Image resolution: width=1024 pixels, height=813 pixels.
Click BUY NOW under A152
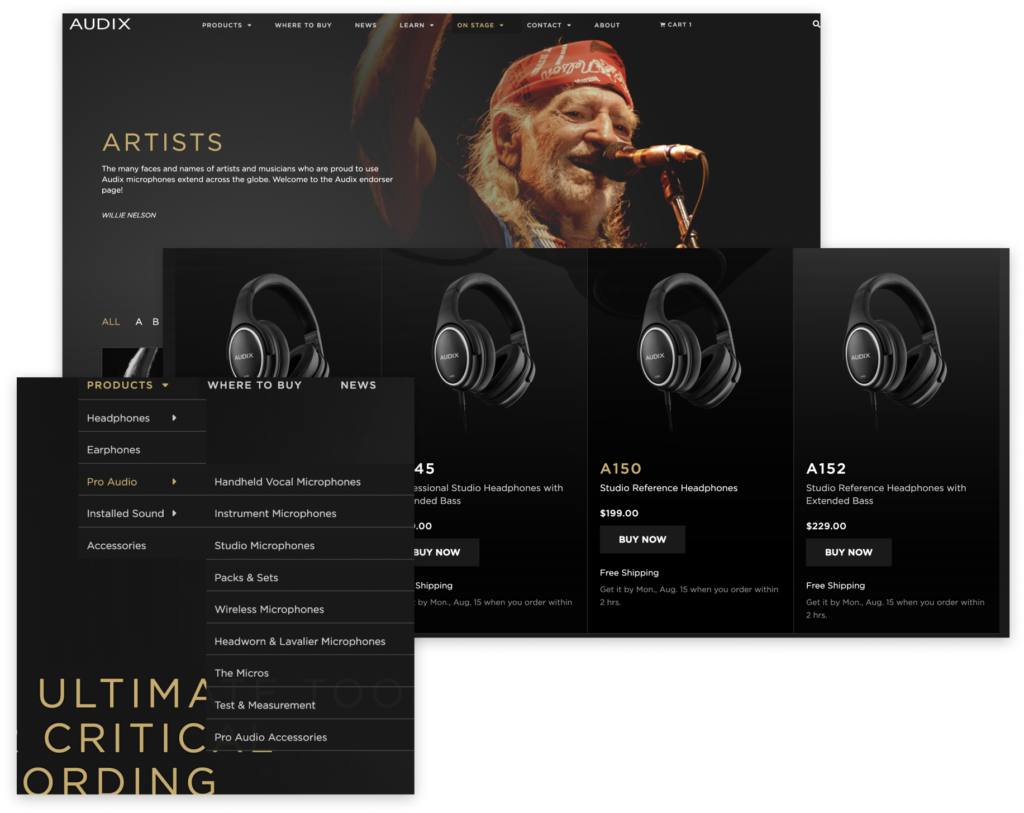[x=848, y=552]
